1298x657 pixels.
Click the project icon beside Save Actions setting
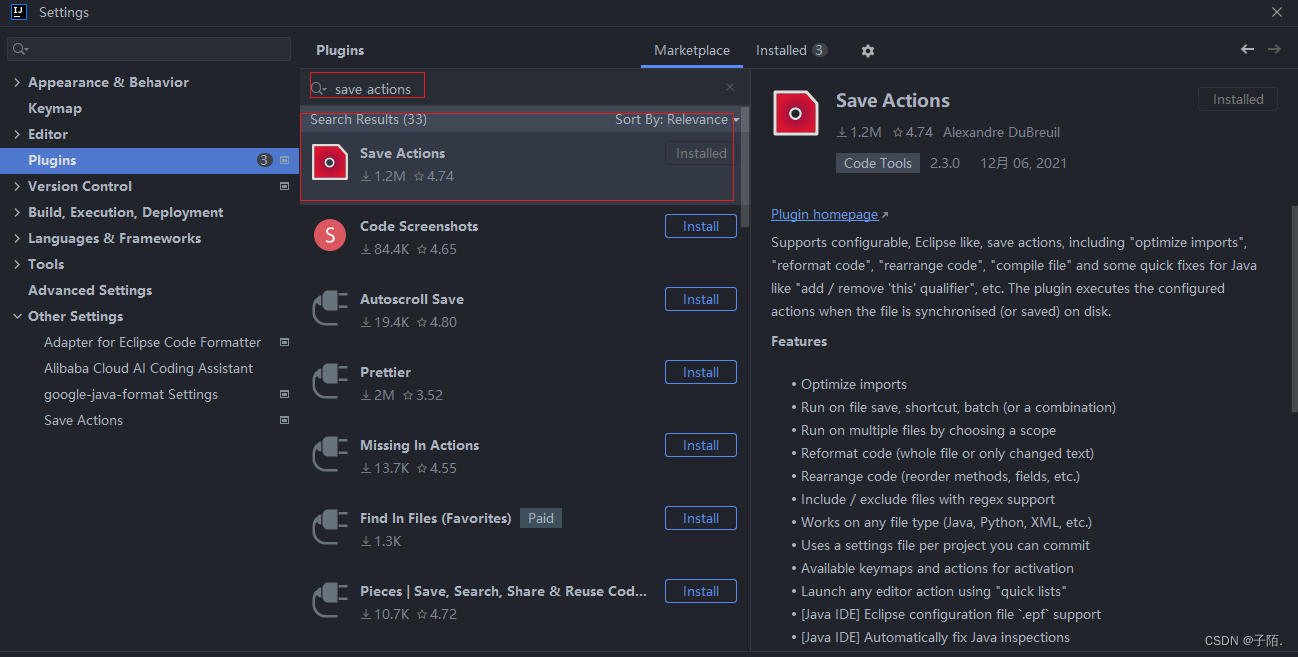(x=284, y=420)
